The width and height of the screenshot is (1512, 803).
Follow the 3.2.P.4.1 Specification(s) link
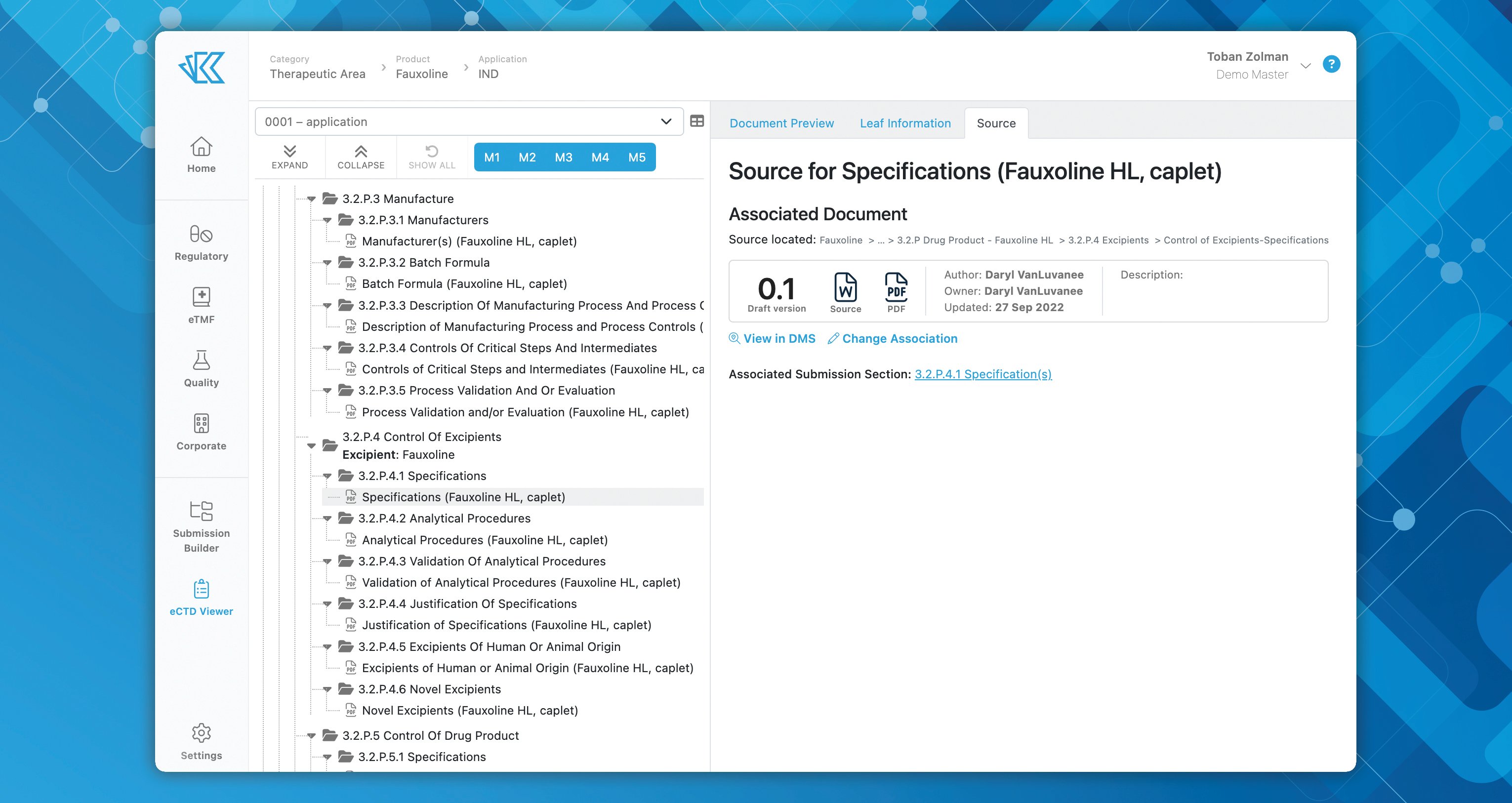click(x=982, y=374)
